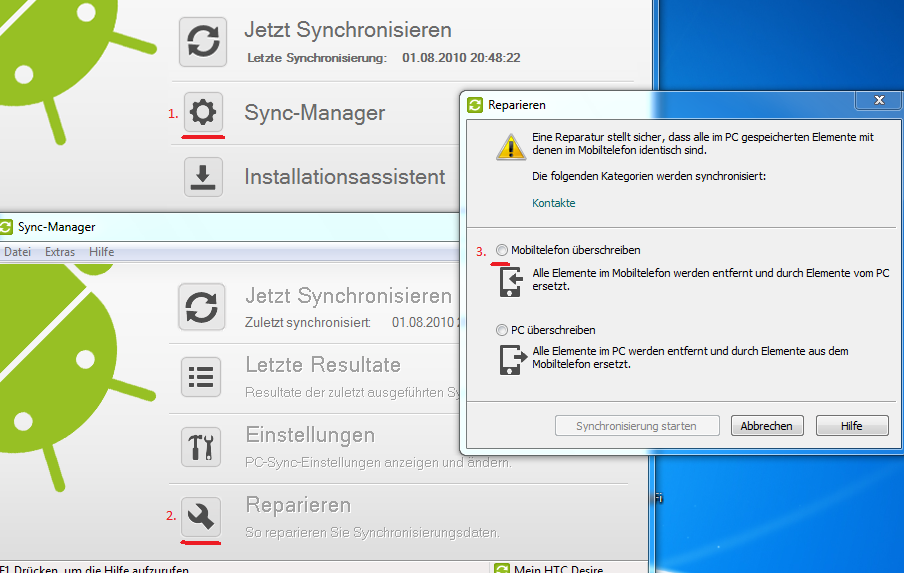Screen dimensions: 904x573
Task: Open the Letzte Resultate list icon
Action: pos(201,377)
